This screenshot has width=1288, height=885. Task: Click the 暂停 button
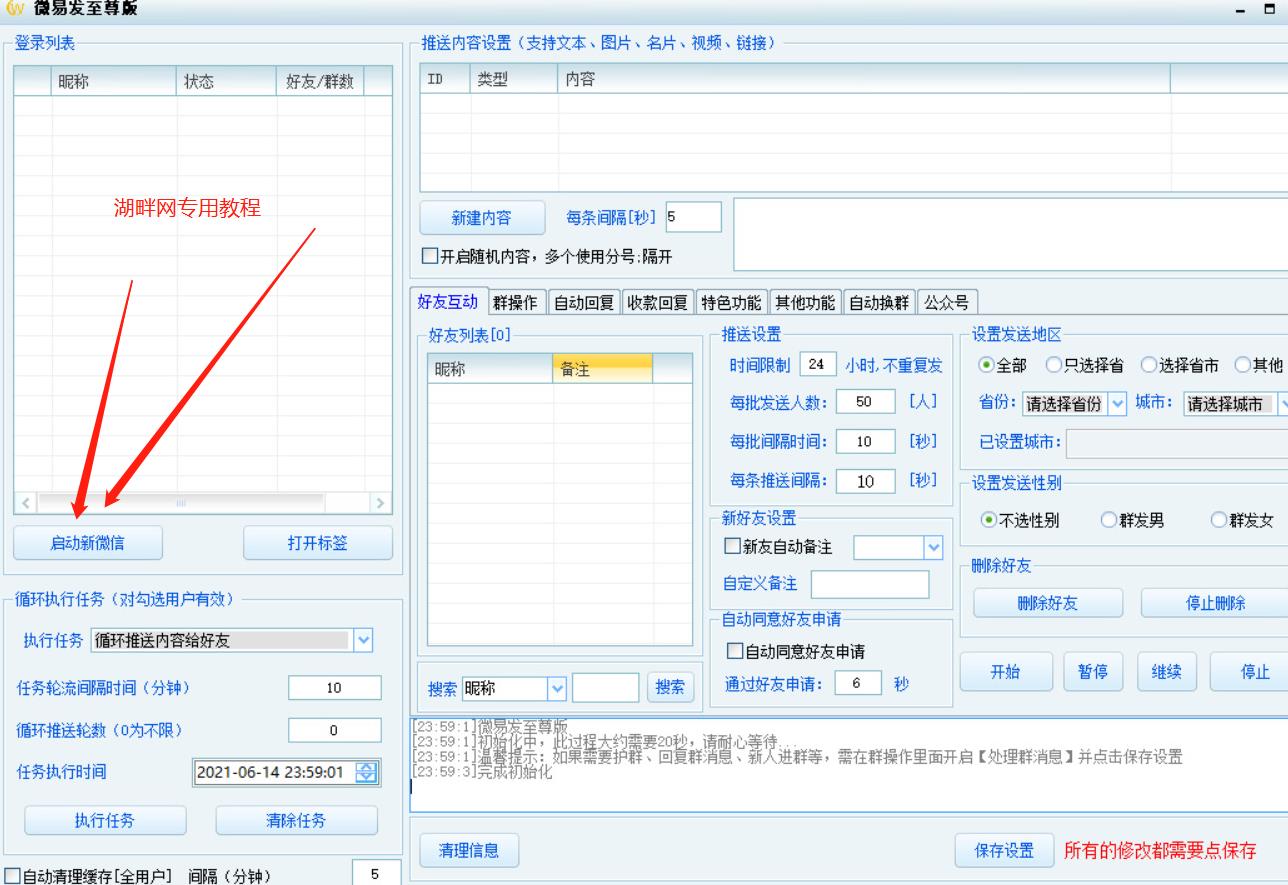pyautogui.click(x=1093, y=672)
